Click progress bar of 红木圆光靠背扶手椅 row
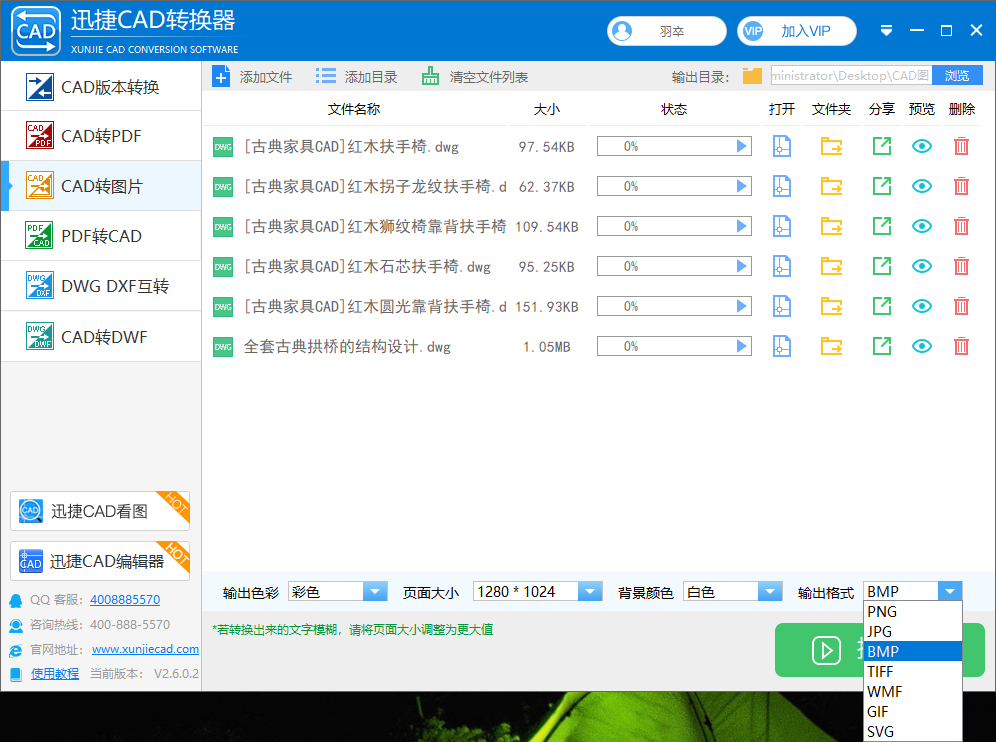The width and height of the screenshot is (996, 742). tap(674, 306)
